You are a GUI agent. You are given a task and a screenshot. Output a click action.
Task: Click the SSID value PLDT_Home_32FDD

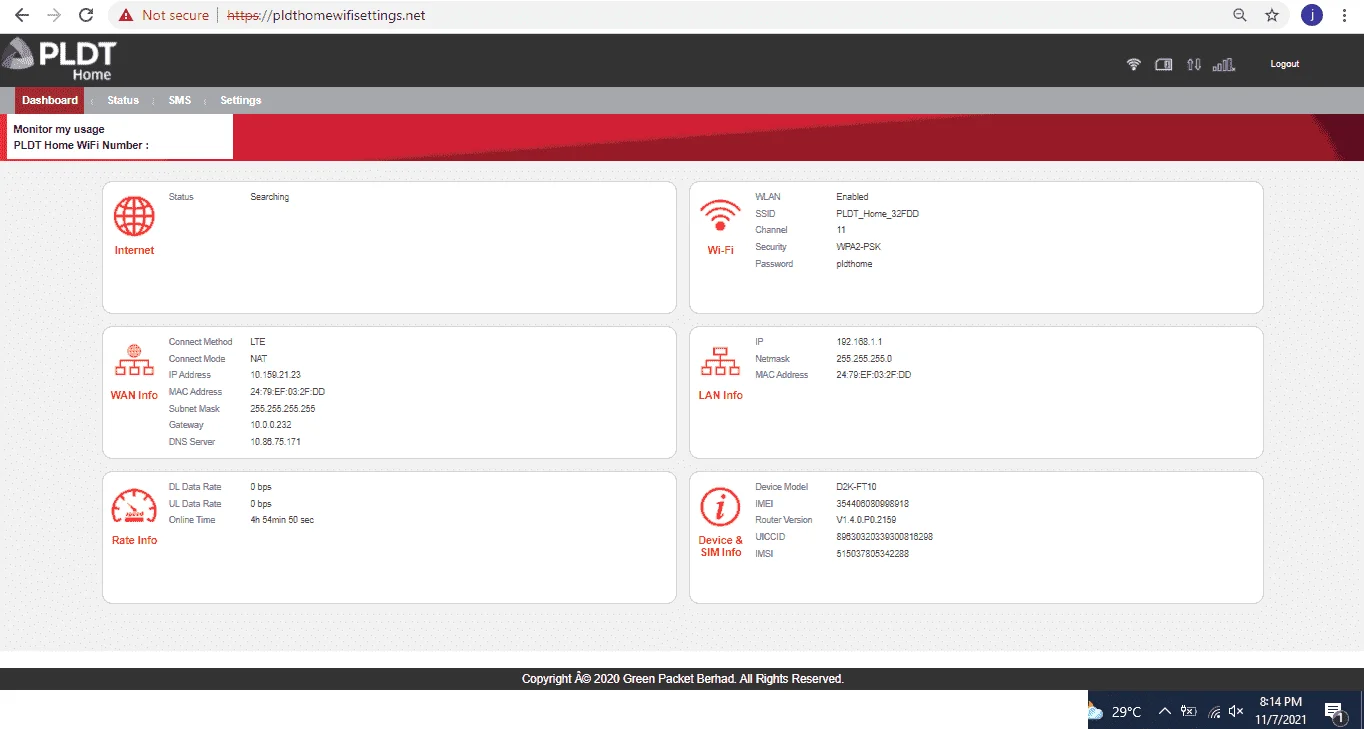(877, 214)
